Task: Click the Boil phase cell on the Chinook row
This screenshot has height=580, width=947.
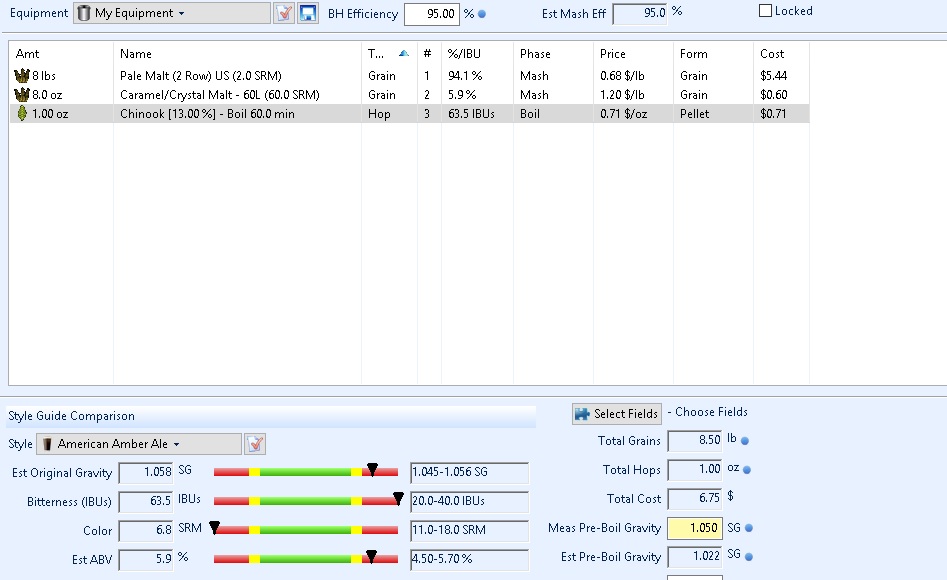Action: (x=530, y=114)
